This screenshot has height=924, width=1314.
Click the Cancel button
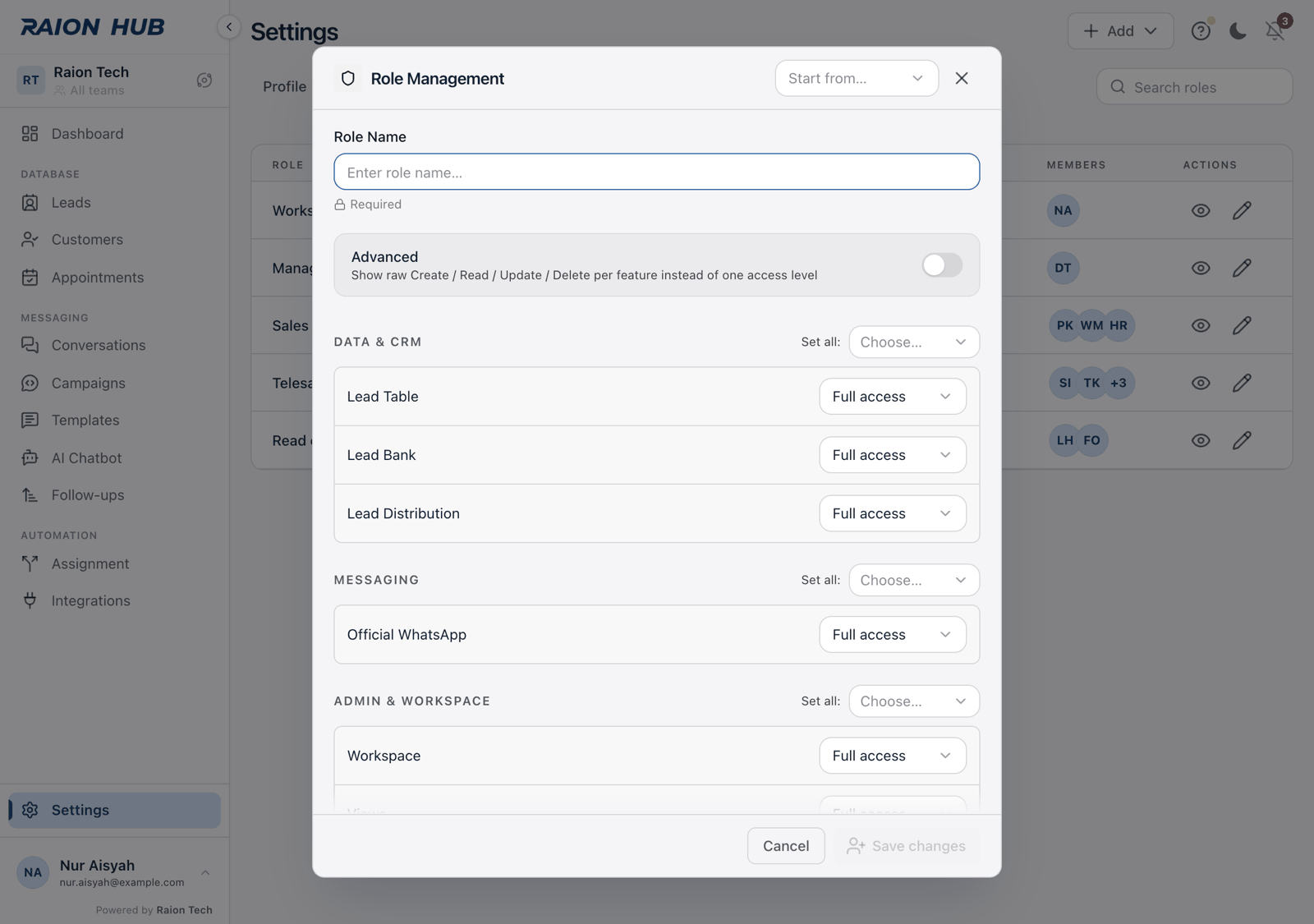[786, 846]
